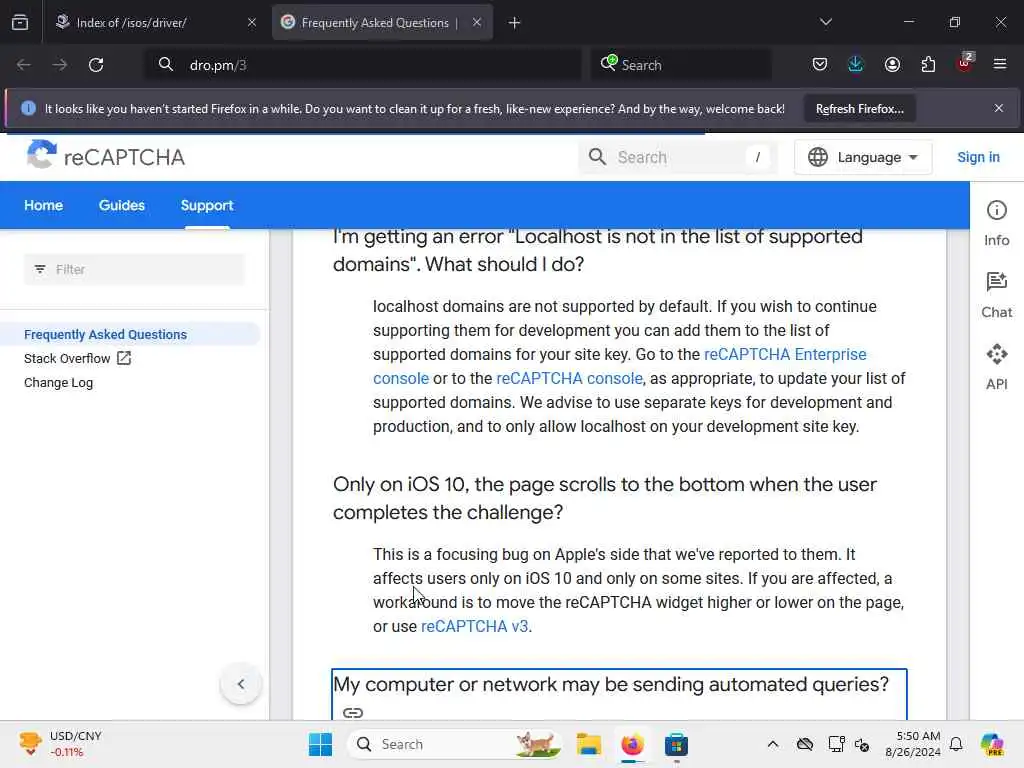Open the Copilot preview taskbar icon
Viewport: 1024px width, 768px height.
click(992, 744)
